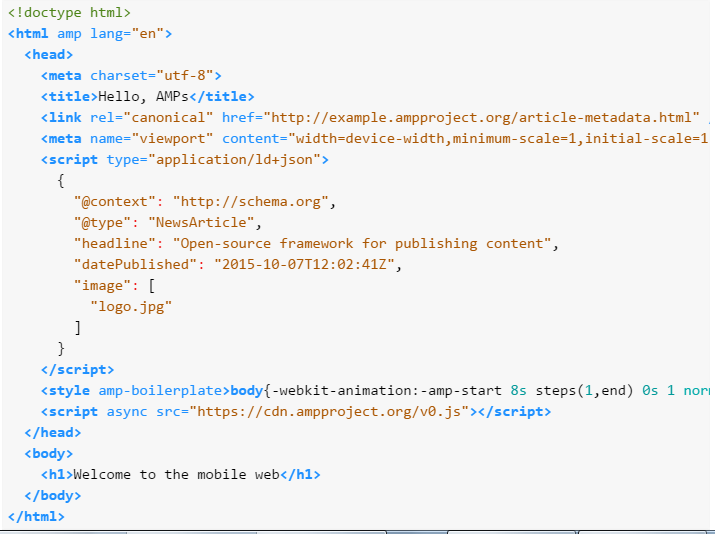Click the <!doctype html> declaration
715x534 pixels.
(69, 13)
